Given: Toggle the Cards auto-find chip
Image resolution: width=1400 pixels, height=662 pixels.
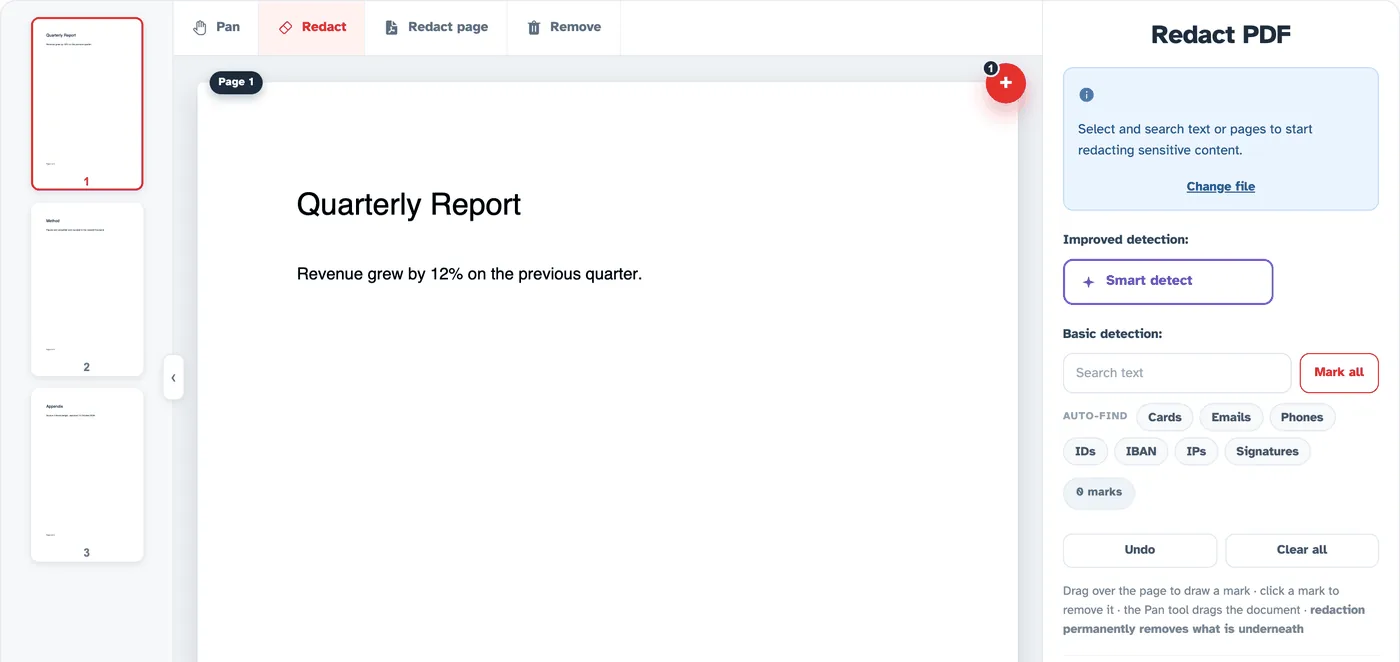Looking at the screenshot, I should pos(1165,417).
